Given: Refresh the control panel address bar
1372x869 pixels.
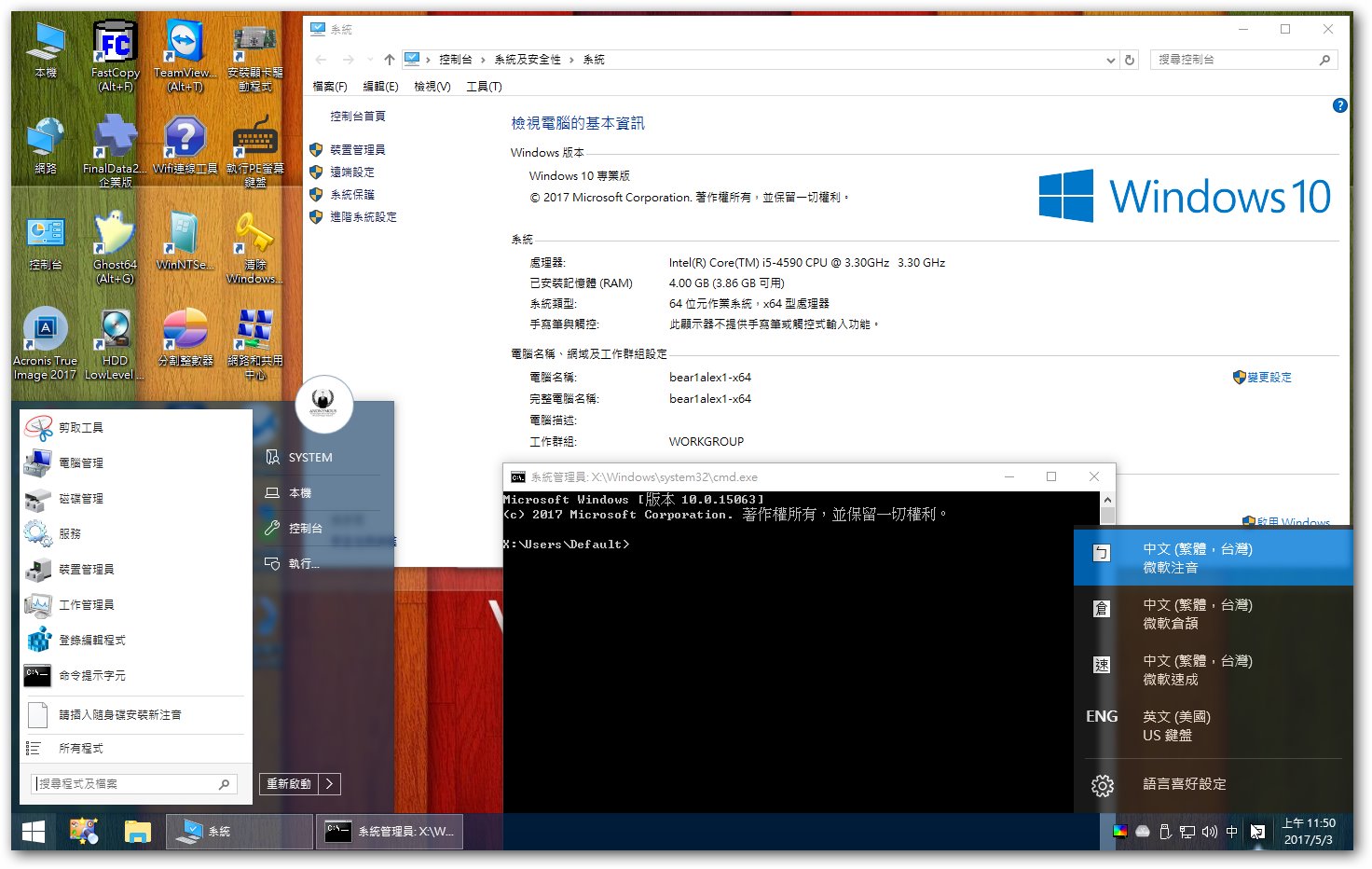Looking at the screenshot, I should pos(1130,60).
